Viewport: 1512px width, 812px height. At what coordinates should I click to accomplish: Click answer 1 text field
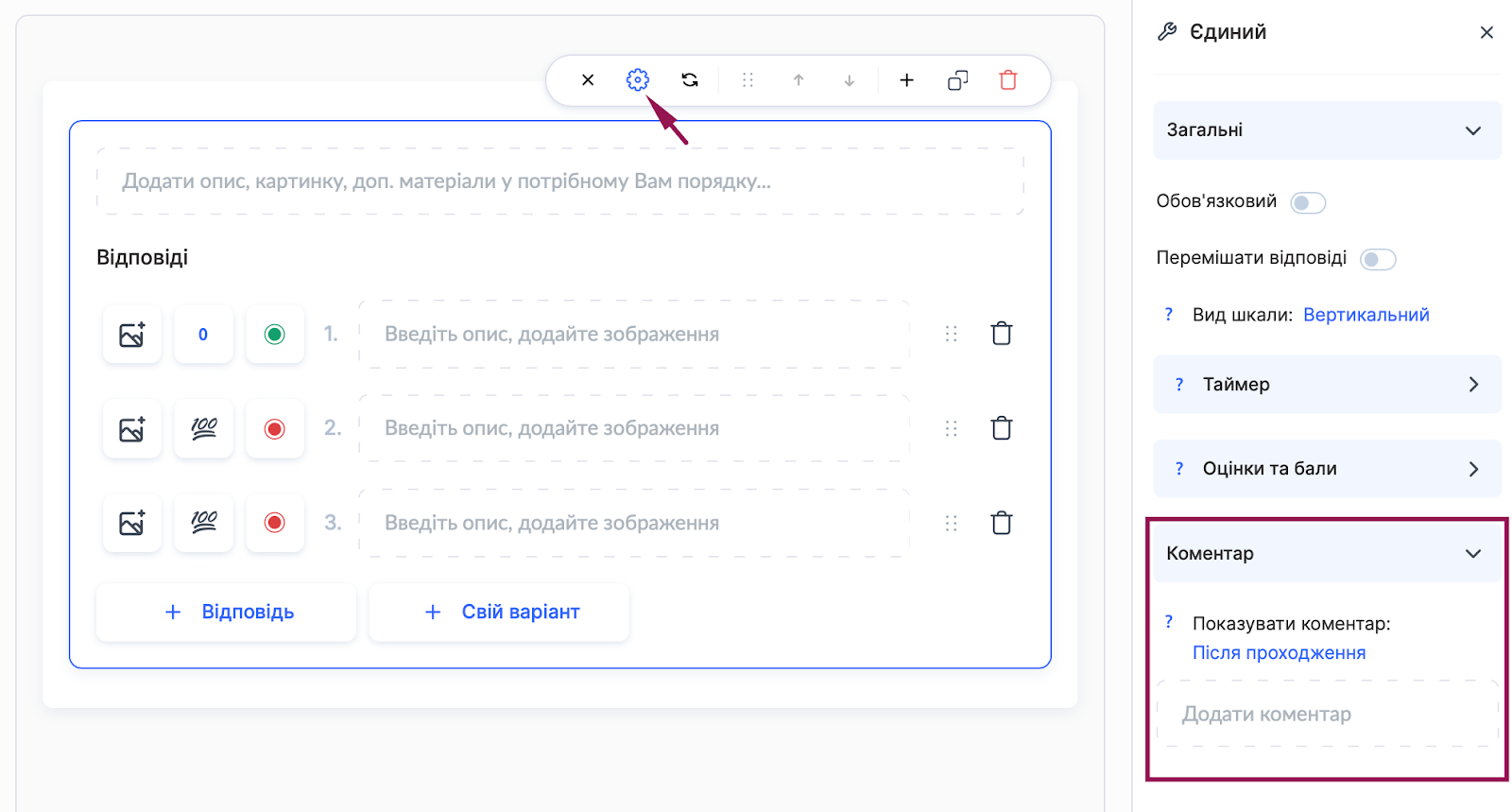coord(634,335)
